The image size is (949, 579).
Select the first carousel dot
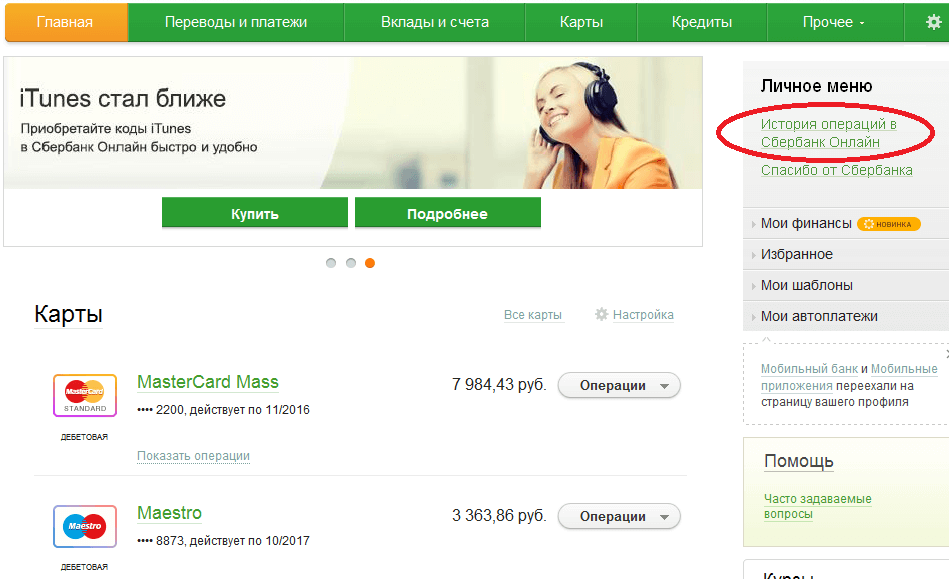pyautogui.click(x=331, y=263)
